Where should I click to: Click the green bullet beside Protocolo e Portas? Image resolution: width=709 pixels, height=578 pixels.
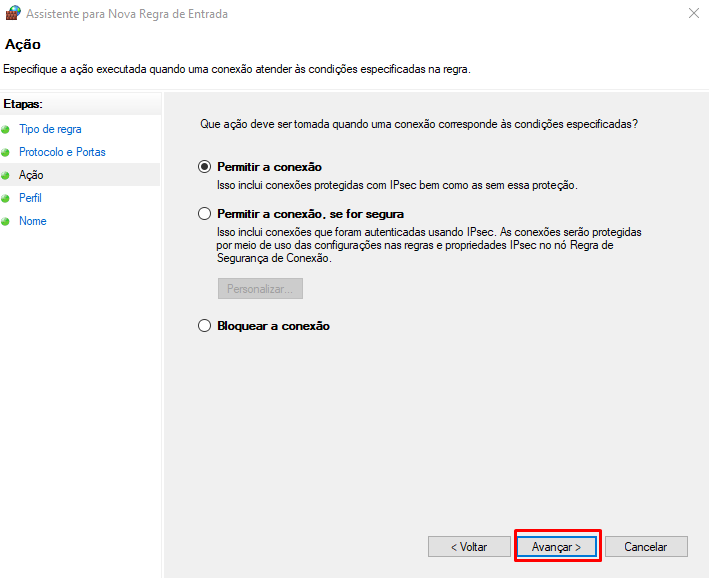pyautogui.click(x=6, y=153)
